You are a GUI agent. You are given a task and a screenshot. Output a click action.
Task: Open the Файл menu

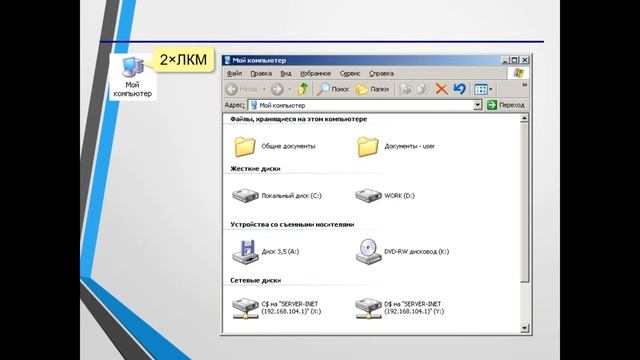point(234,73)
